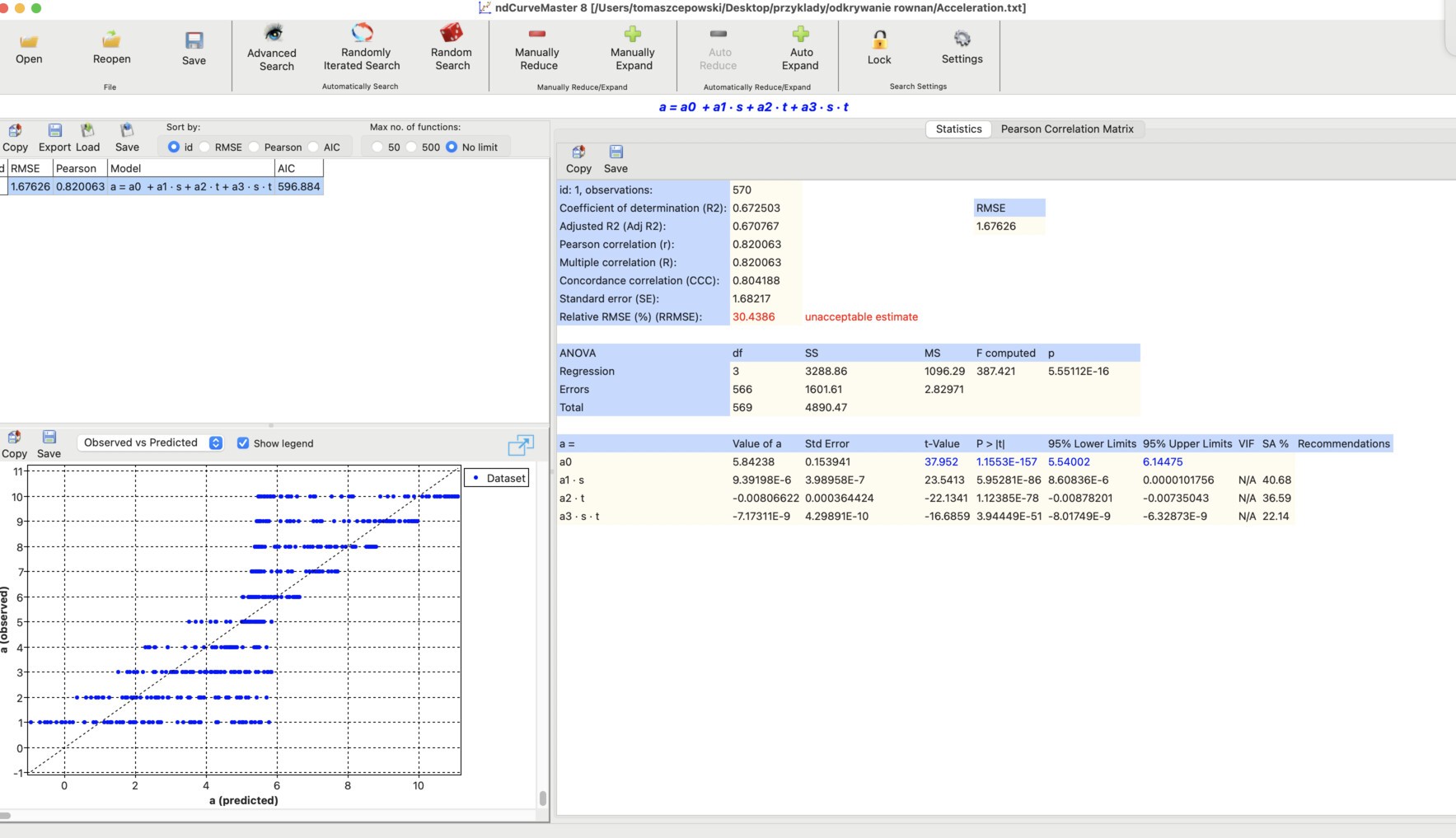Screen dimensions: 1456x838
Task: Open the Statistics tab
Action: [x=958, y=129]
